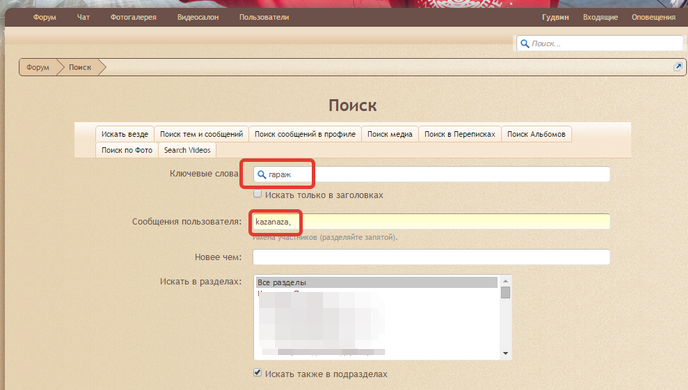Open the Оповещения alerts link
Image resolution: width=688 pixels, height=390 pixels.
coord(653,17)
